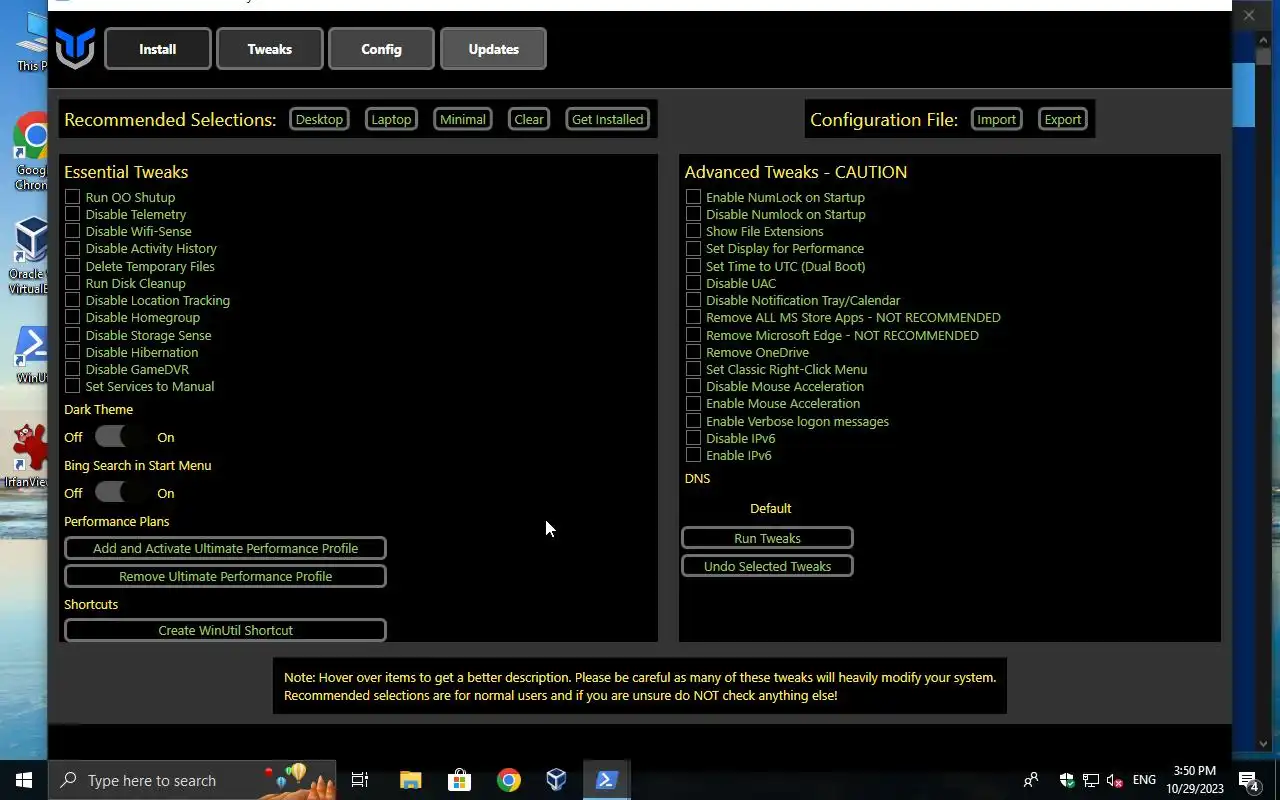1280x800 pixels.
Task: Switch to the Updates tab
Action: tap(493, 49)
